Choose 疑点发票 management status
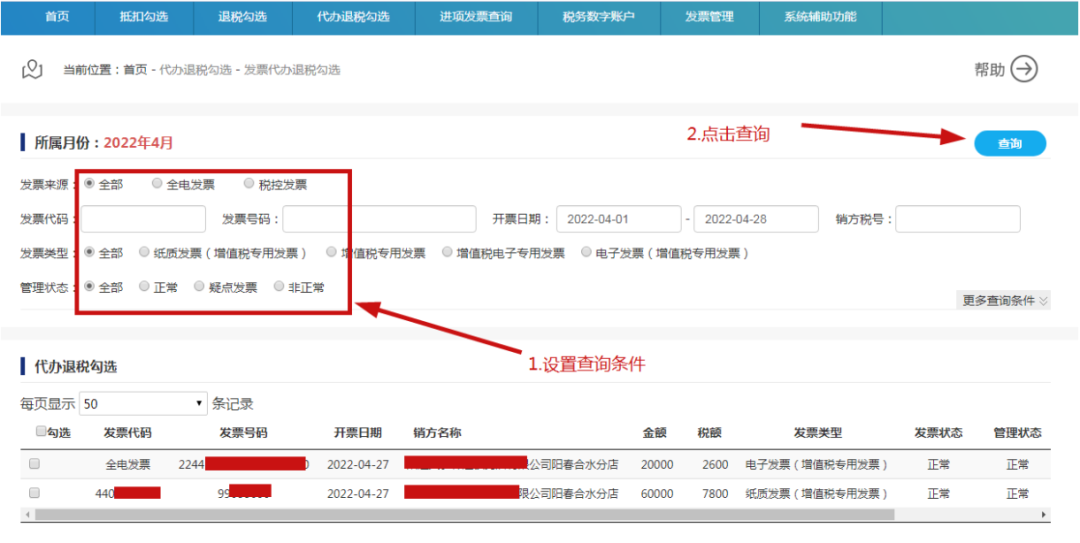Image resolution: width=1080 pixels, height=543 pixels. (x=199, y=287)
